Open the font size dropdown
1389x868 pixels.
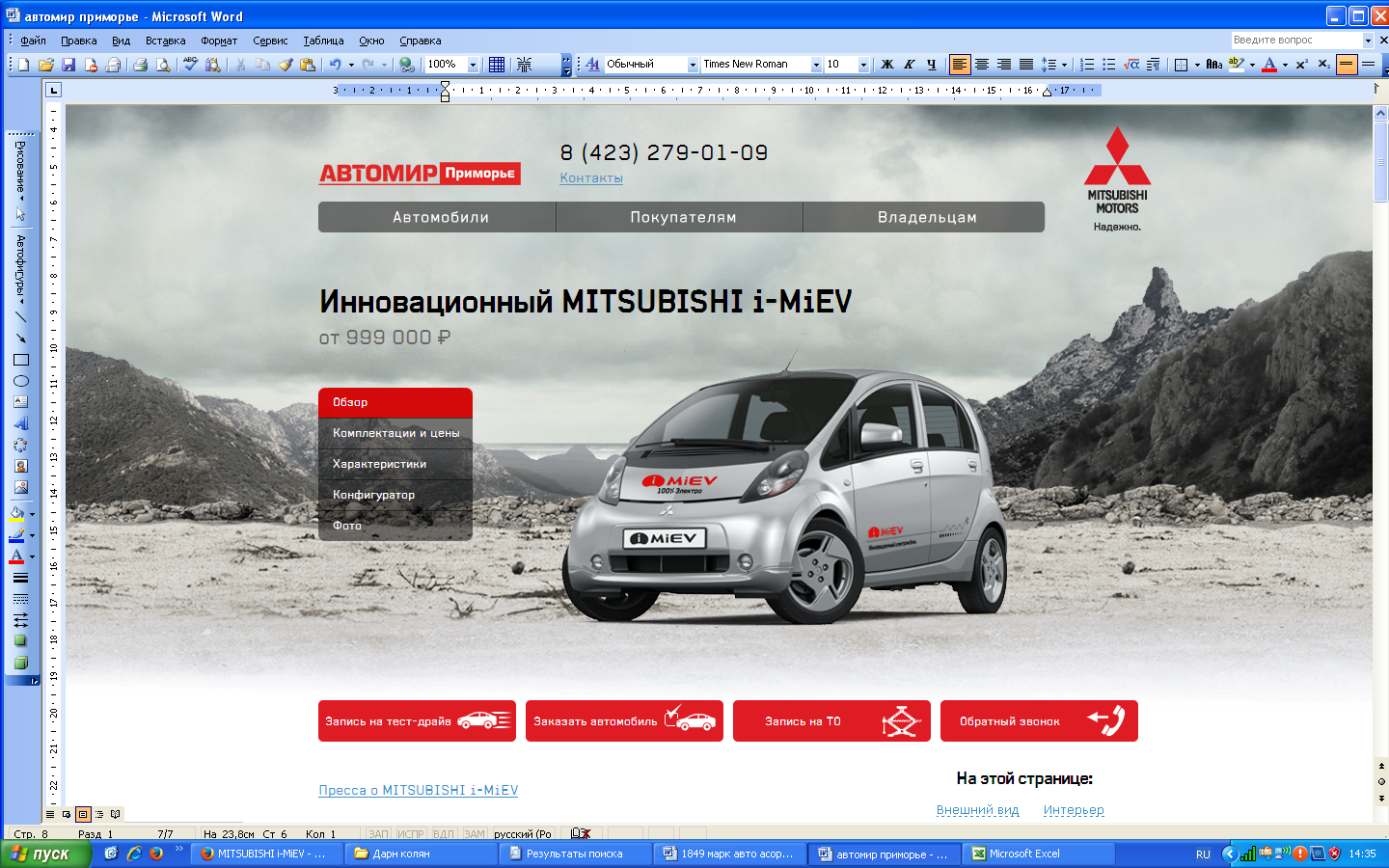(863, 65)
